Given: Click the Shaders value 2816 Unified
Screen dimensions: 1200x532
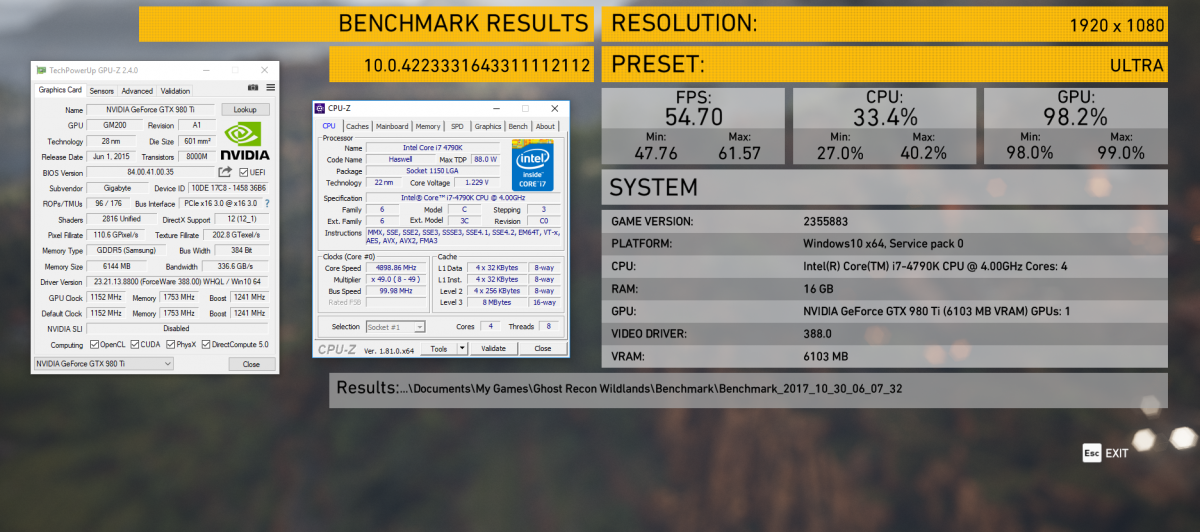Looking at the screenshot, I should tap(124, 219).
